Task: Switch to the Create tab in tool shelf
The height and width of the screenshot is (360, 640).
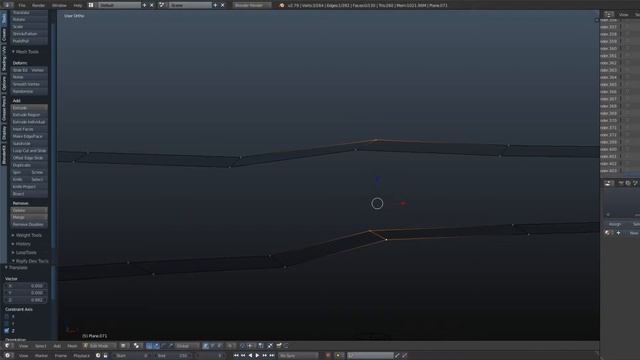Action: pos(4,34)
